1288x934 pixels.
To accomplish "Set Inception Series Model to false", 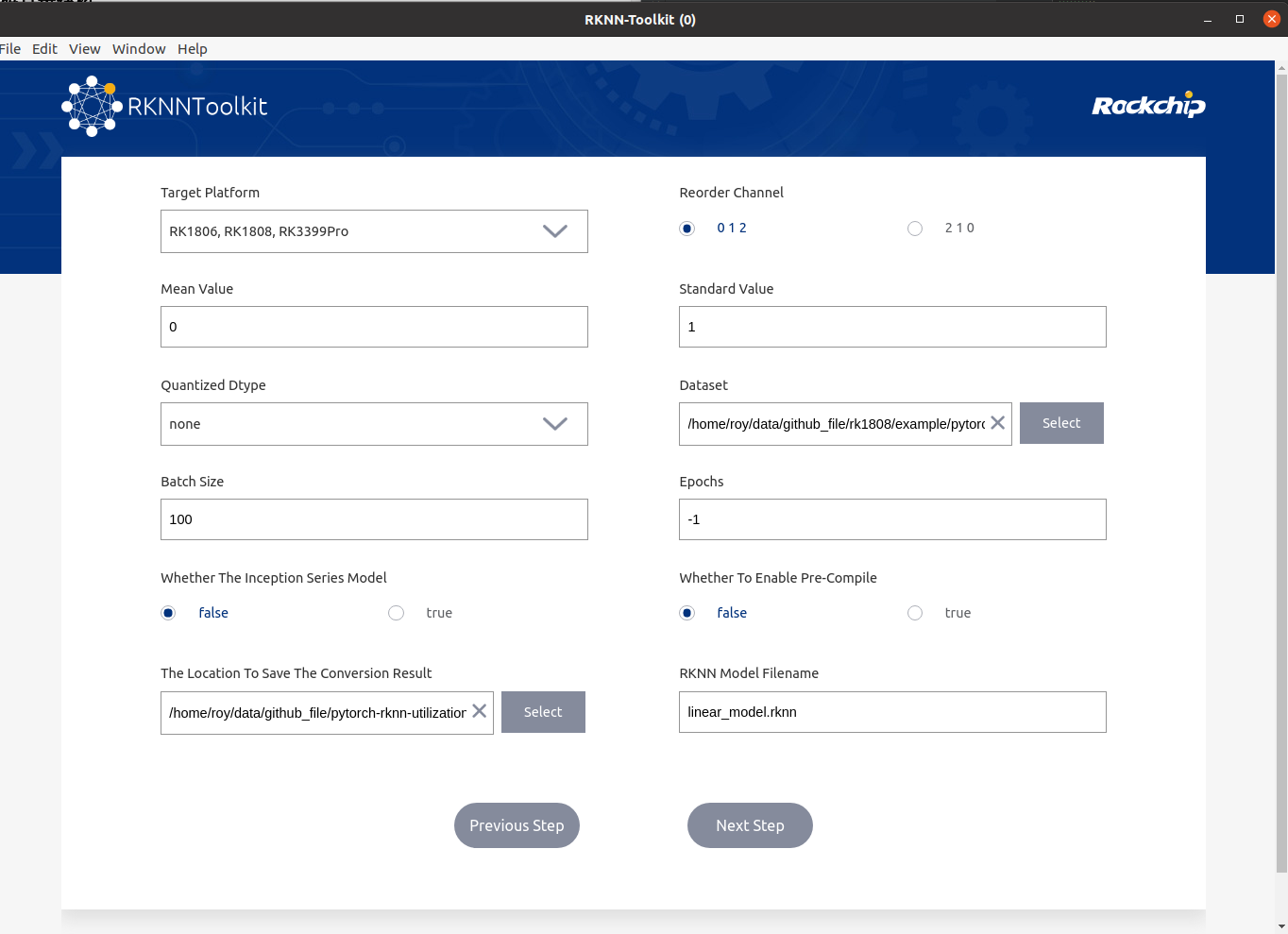I will (168, 613).
